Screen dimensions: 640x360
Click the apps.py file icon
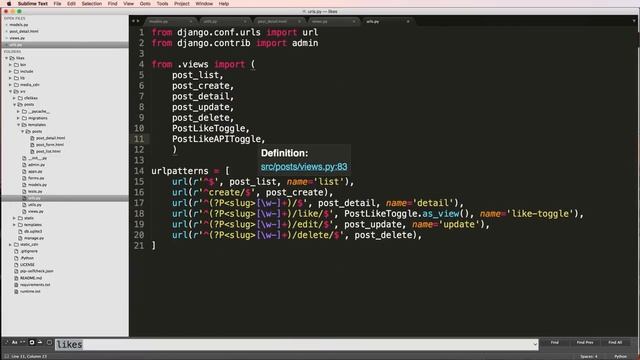[24, 171]
